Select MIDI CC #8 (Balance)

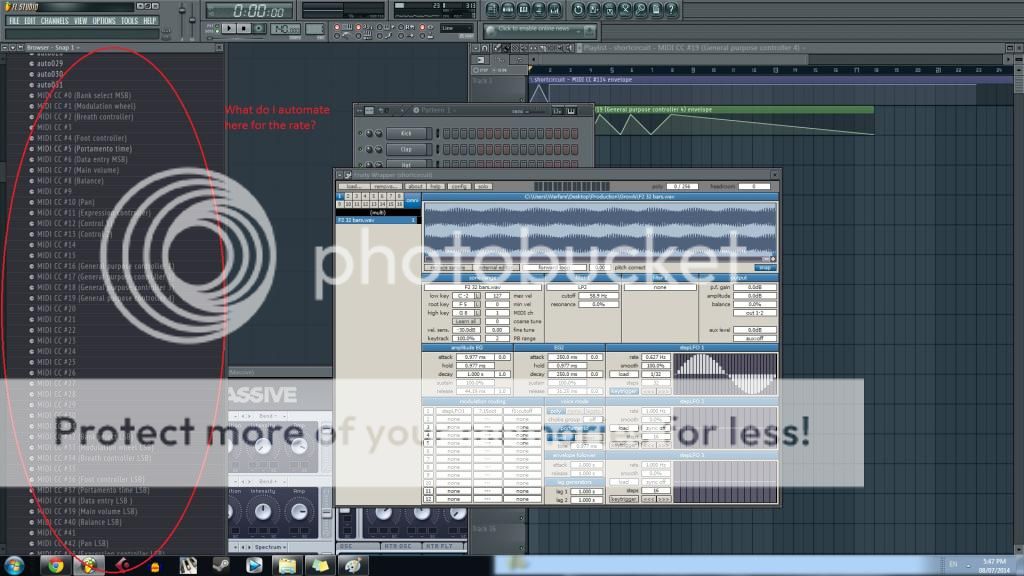click(70, 181)
